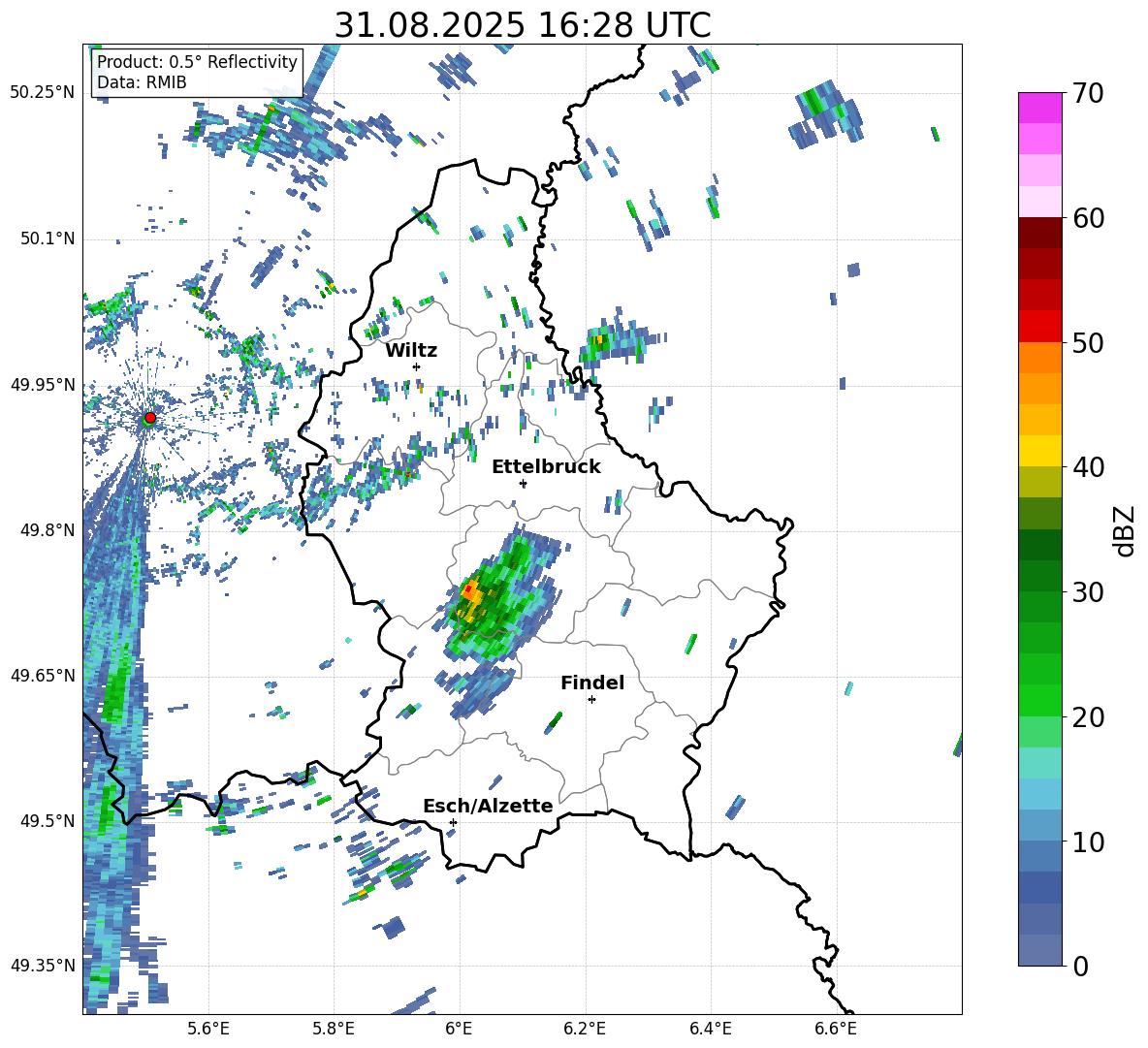Click the red storm core in central Luxembourg

click(467, 588)
